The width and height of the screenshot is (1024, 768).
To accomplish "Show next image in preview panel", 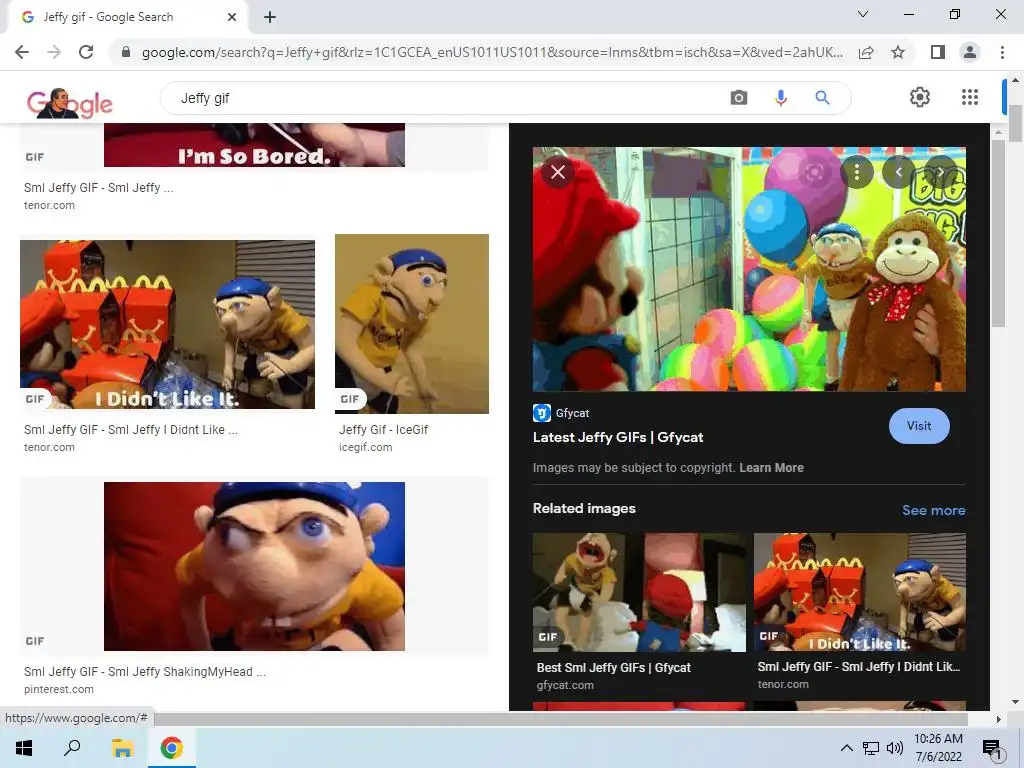I will pyautogui.click(x=940, y=172).
